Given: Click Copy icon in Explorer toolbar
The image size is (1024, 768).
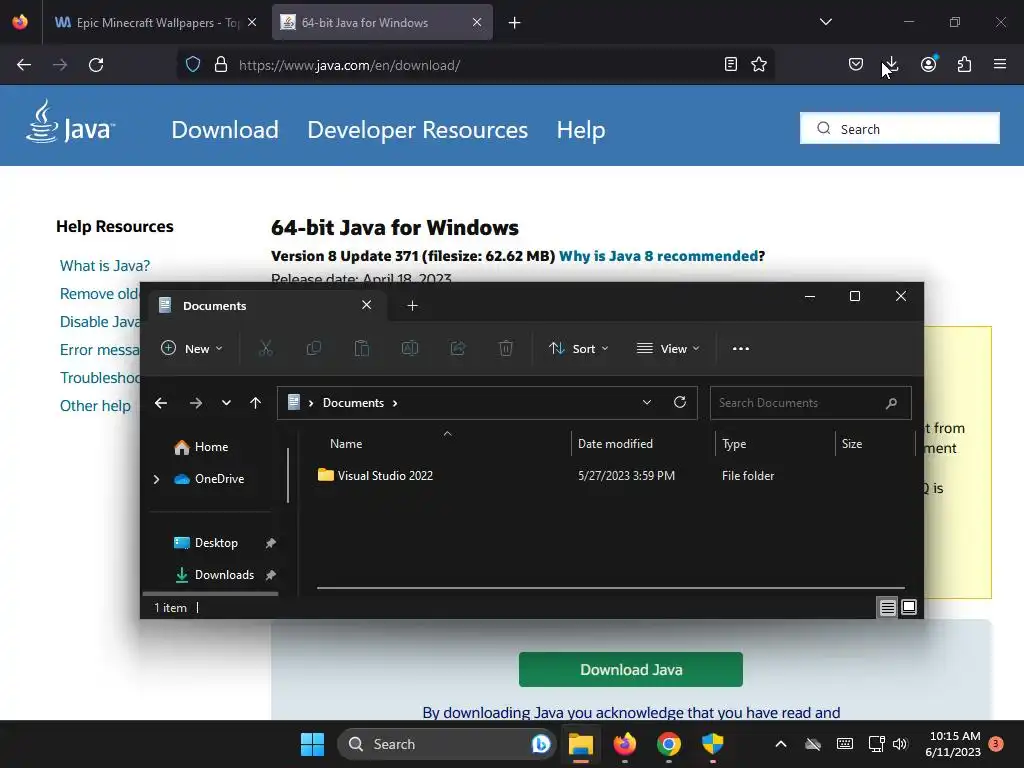Looking at the screenshot, I should click(313, 348).
